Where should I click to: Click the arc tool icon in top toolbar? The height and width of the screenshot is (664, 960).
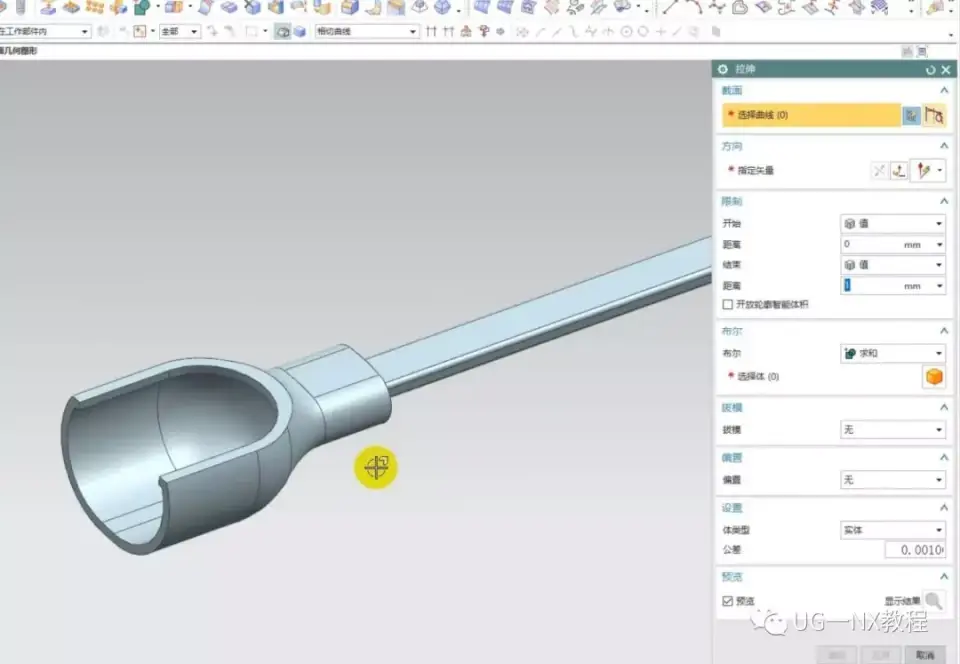click(x=693, y=7)
